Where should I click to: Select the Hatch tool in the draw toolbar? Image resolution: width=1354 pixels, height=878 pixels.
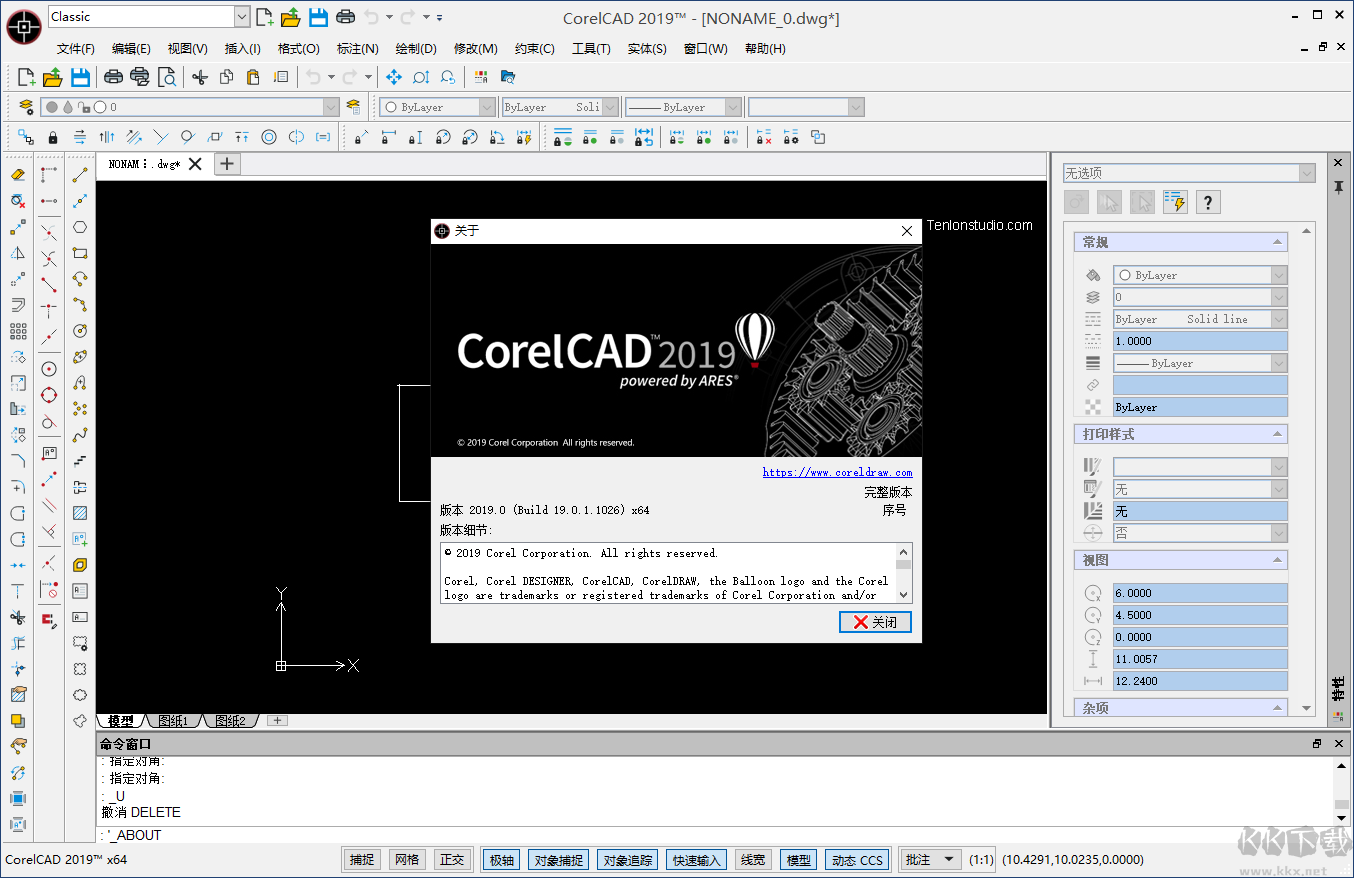coord(80,513)
